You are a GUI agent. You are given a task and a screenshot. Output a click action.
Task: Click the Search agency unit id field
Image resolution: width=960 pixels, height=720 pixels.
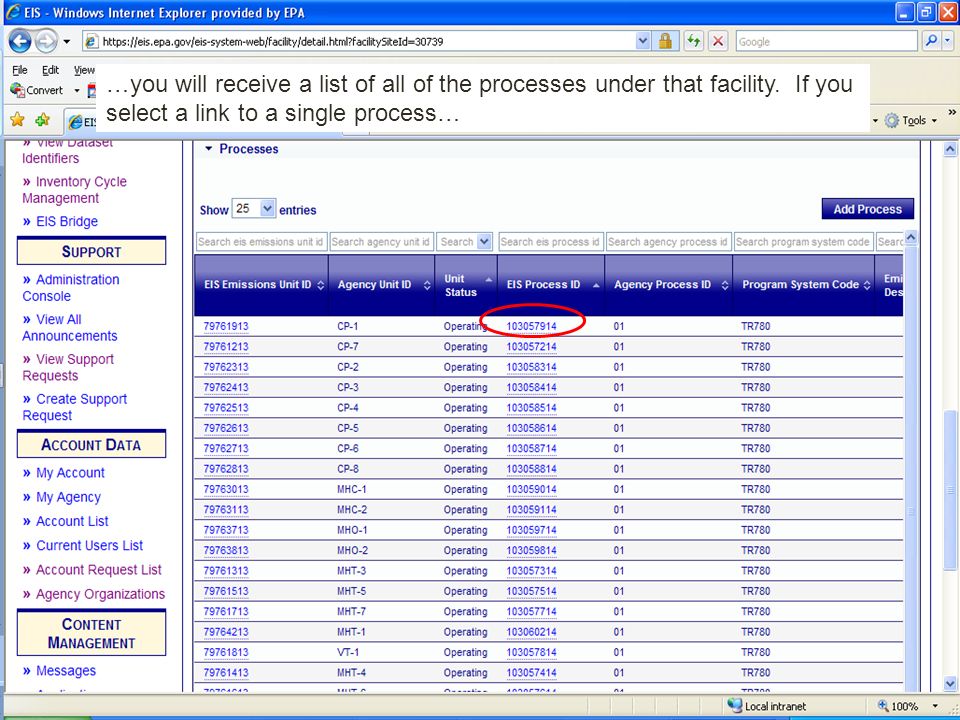[x=382, y=242]
